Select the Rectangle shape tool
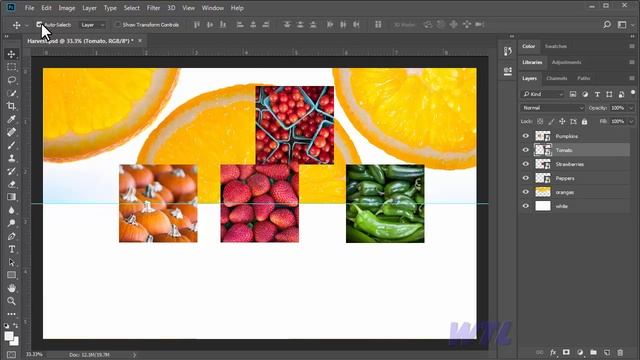 [11, 275]
